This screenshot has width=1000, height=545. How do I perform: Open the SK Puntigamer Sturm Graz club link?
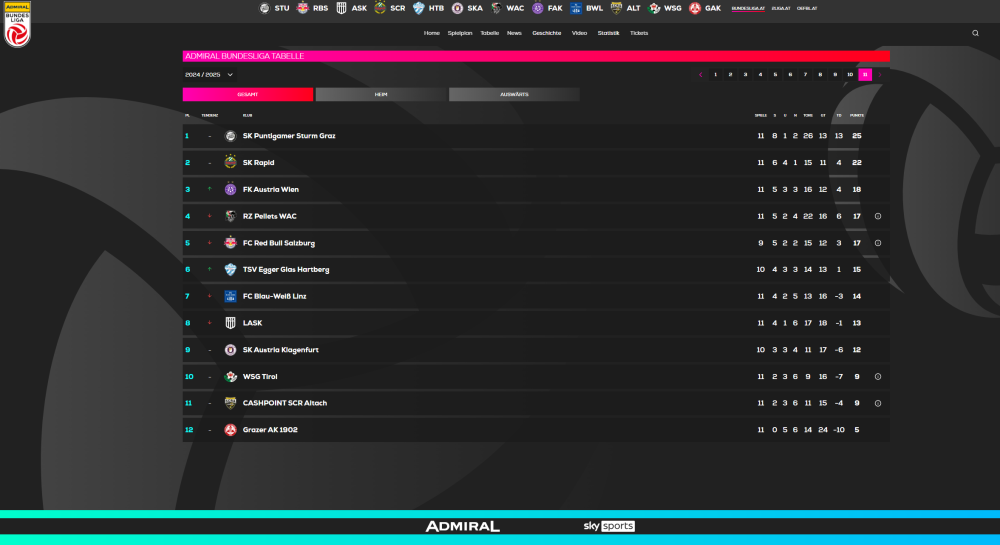(289, 136)
